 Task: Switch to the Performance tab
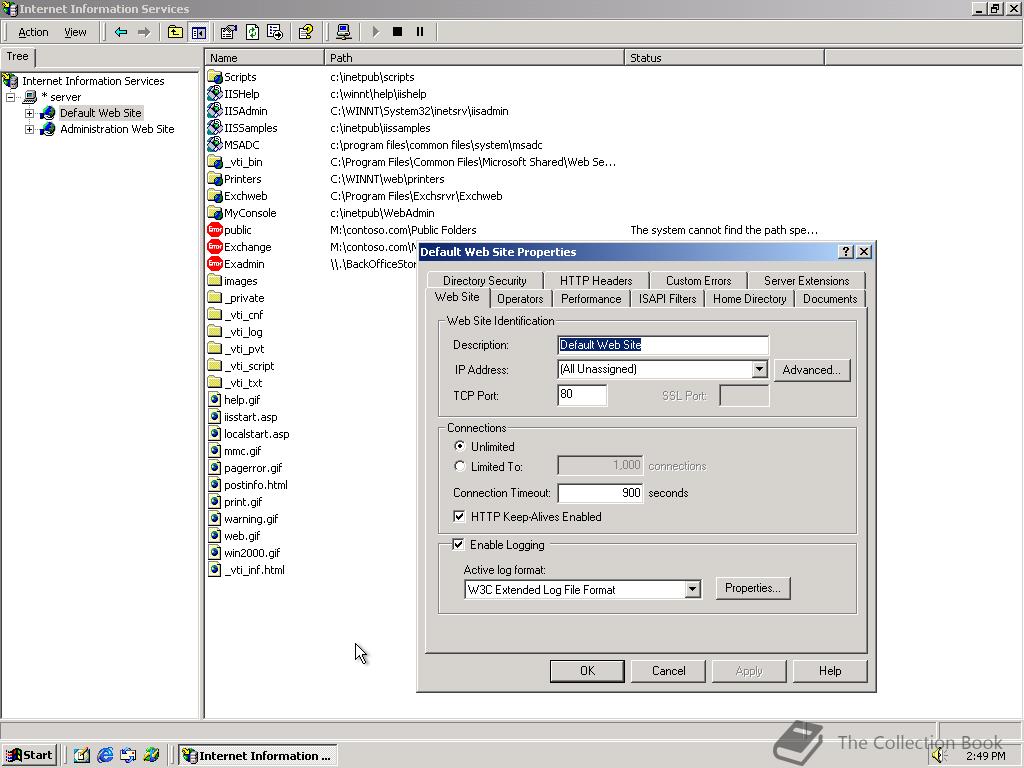591,298
